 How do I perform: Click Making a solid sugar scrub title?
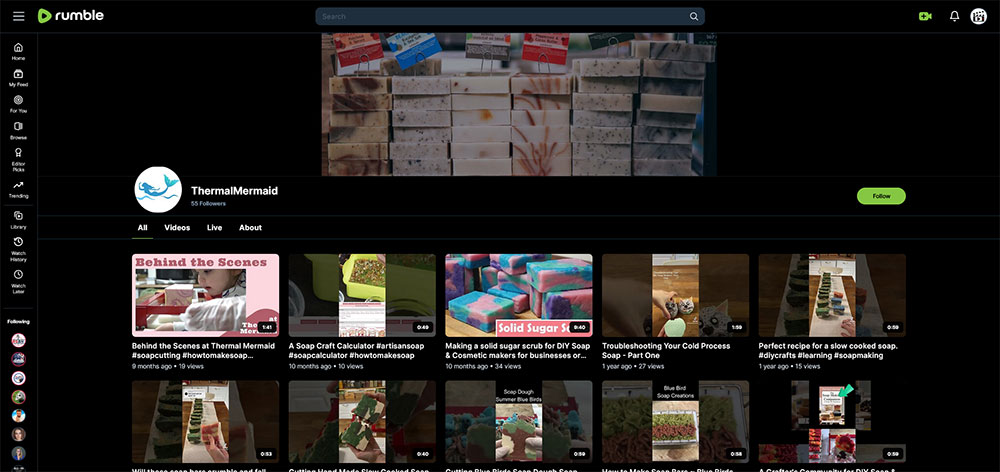517,350
